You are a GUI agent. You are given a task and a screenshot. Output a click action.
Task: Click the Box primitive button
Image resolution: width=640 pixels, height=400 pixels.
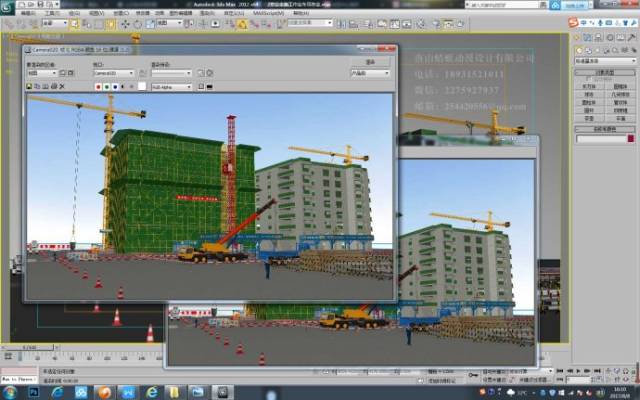click(589, 87)
